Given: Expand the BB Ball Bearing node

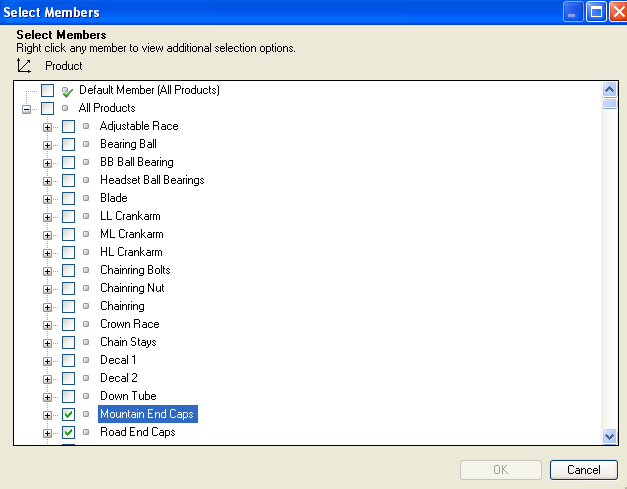Looking at the screenshot, I should pyautogui.click(x=47, y=164).
